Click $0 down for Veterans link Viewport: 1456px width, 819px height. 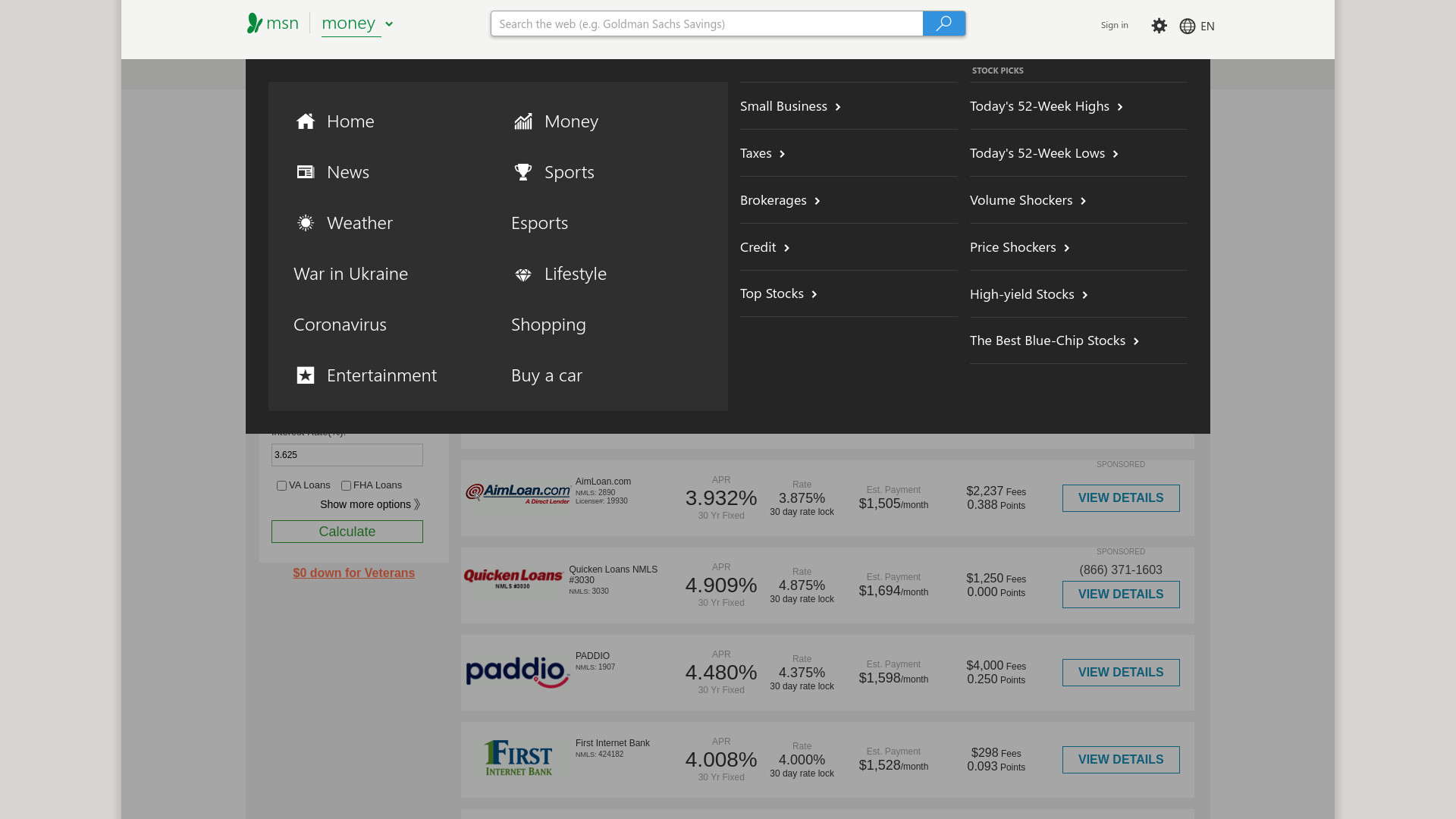point(353,573)
